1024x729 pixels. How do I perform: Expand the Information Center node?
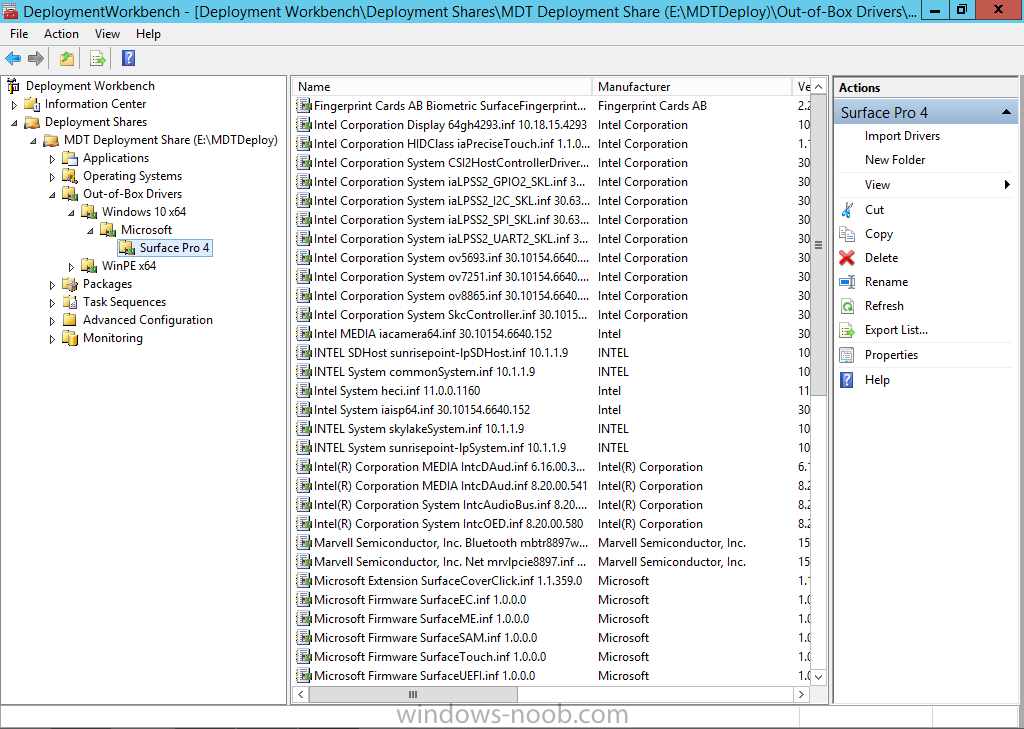point(14,105)
